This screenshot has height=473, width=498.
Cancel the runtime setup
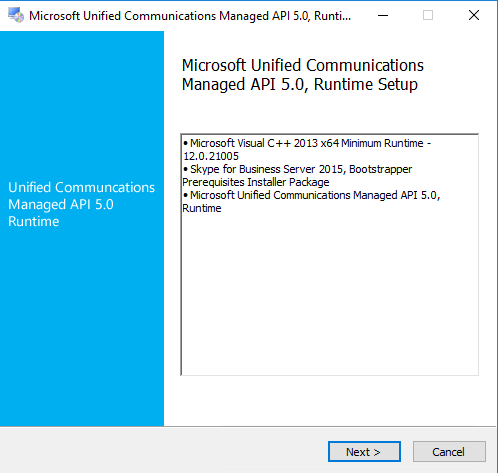point(449,452)
